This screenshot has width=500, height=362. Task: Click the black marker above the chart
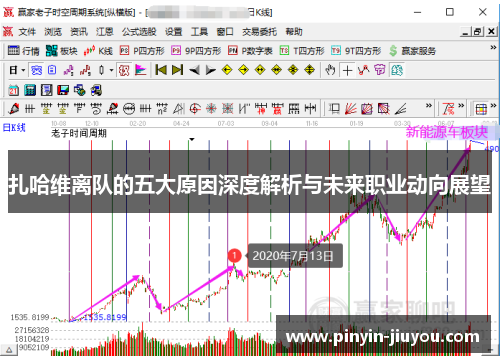coord(192,139)
